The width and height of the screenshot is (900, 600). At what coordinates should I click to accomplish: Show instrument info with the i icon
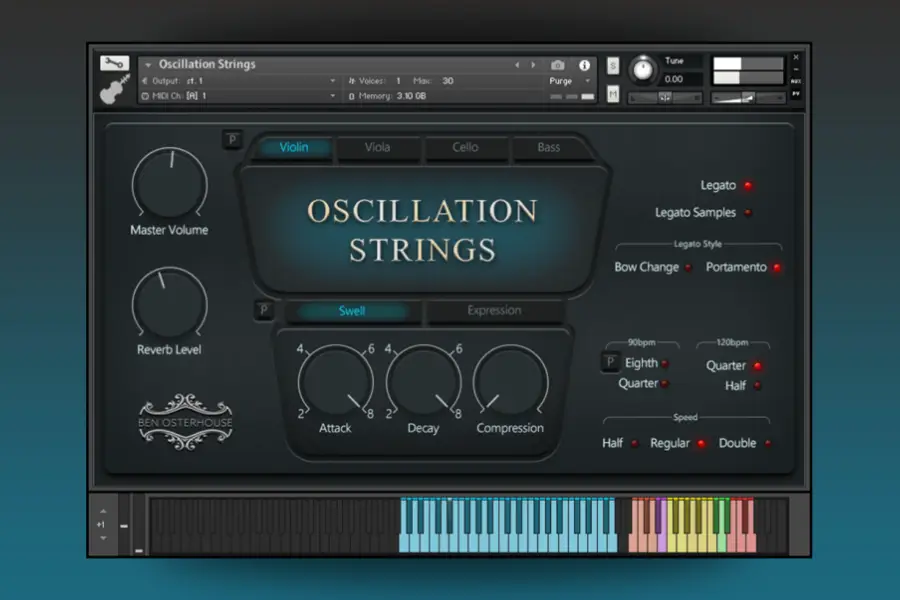pos(584,65)
